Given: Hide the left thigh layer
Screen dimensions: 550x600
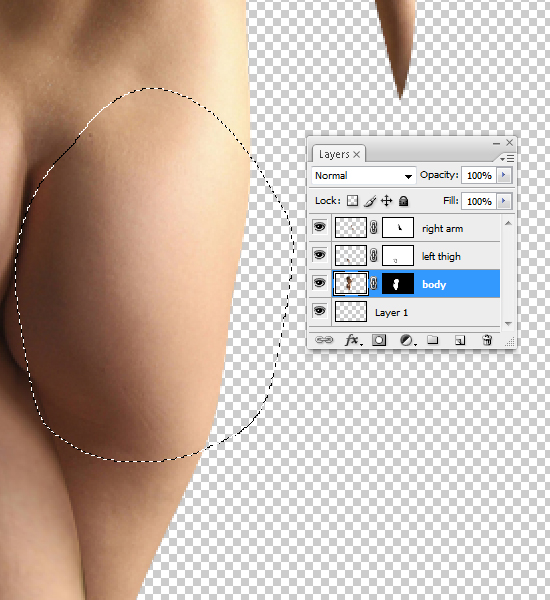Looking at the screenshot, I should [320, 255].
